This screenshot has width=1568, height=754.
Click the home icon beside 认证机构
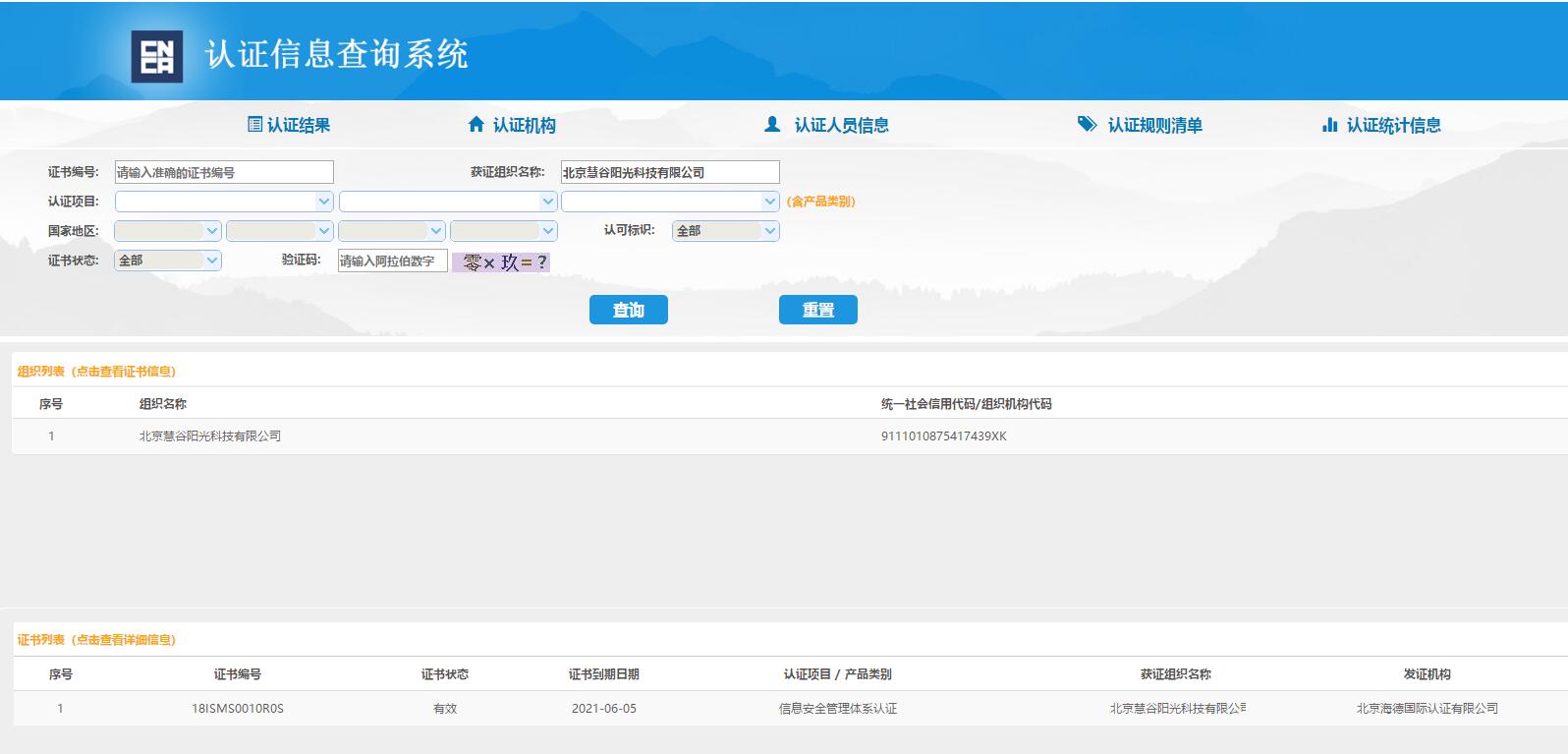pos(476,125)
